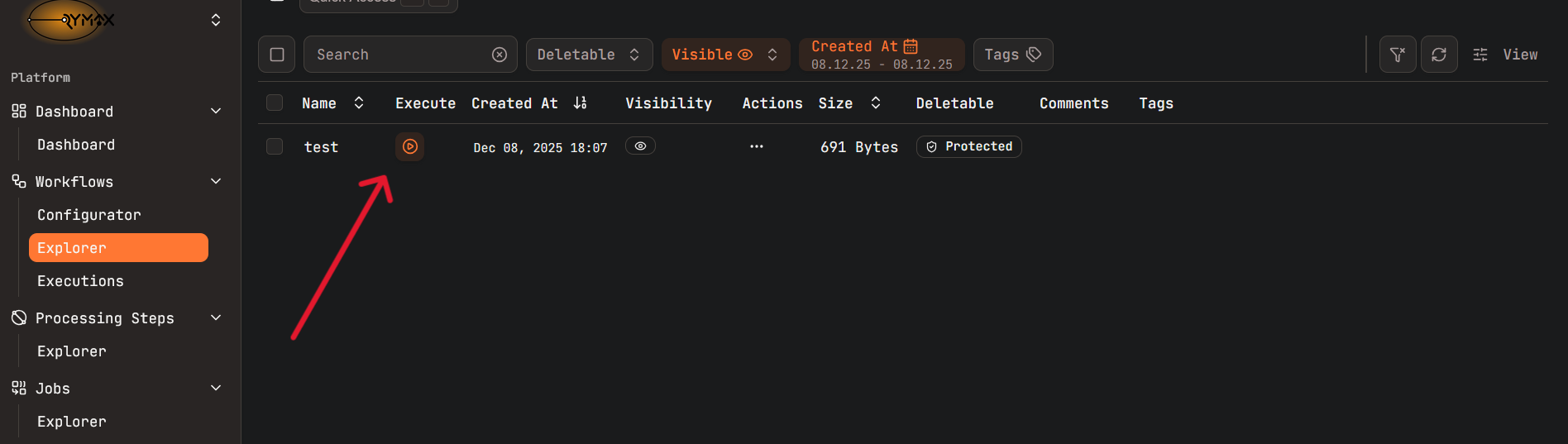Open the Processing Steps Explorer
Screen dimensions: 1568x444
118,351
